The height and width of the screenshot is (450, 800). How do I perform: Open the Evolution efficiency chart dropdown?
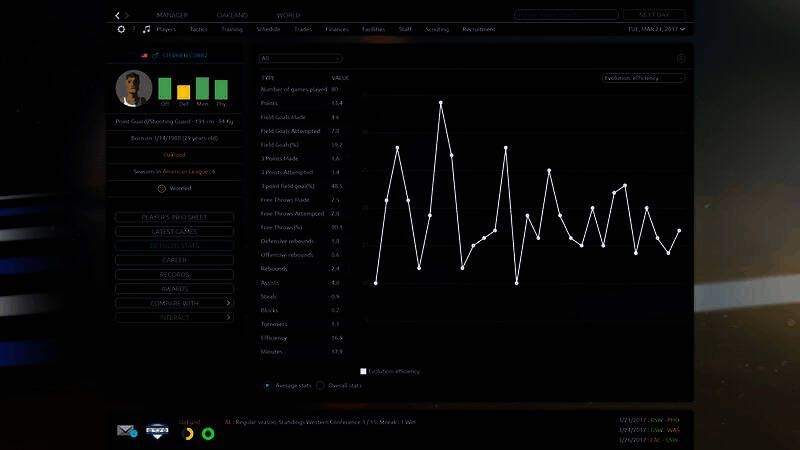pyautogui.click(x=643, y=77)
